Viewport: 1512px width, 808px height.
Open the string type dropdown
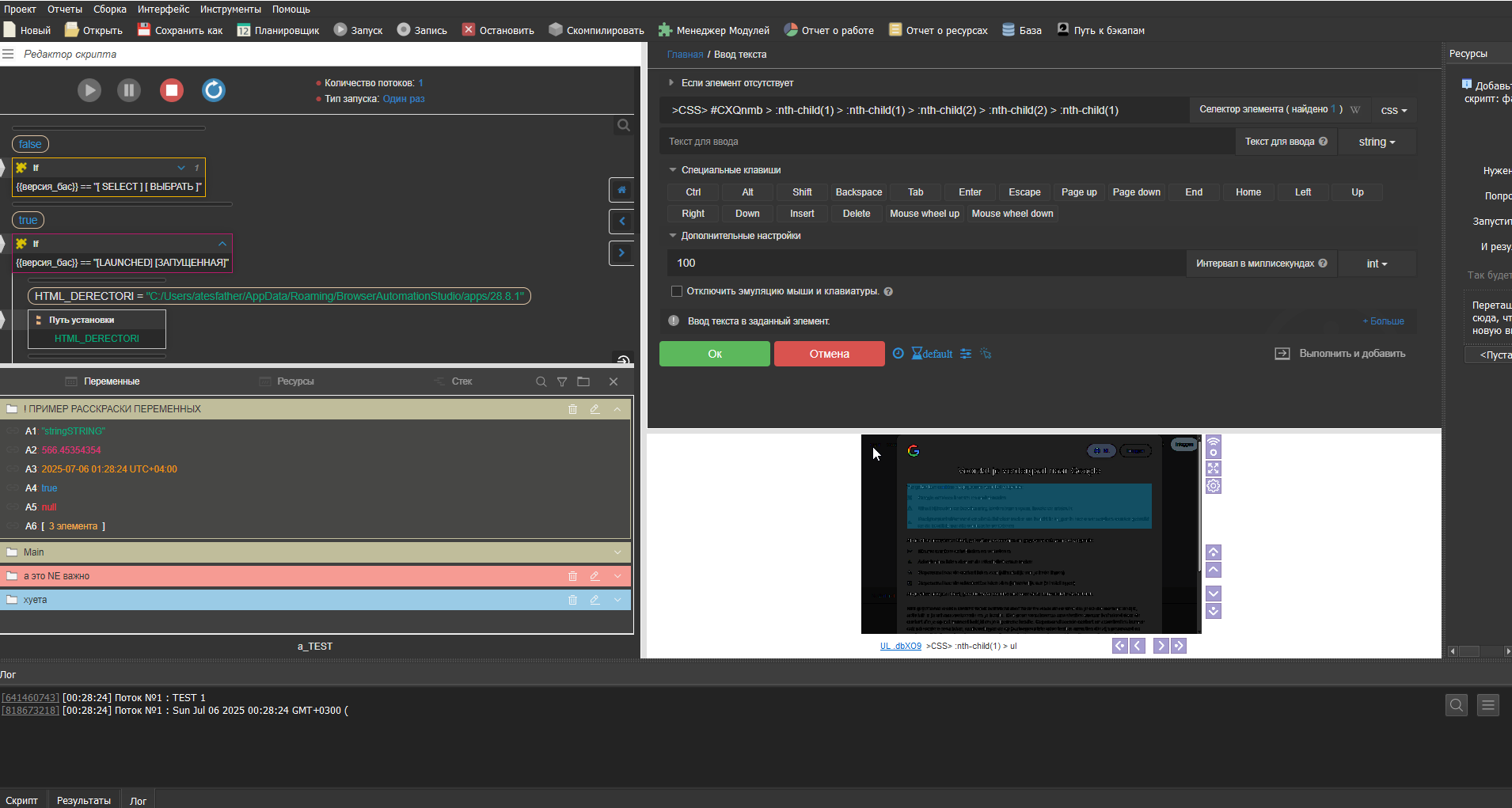coord(1377,142)
